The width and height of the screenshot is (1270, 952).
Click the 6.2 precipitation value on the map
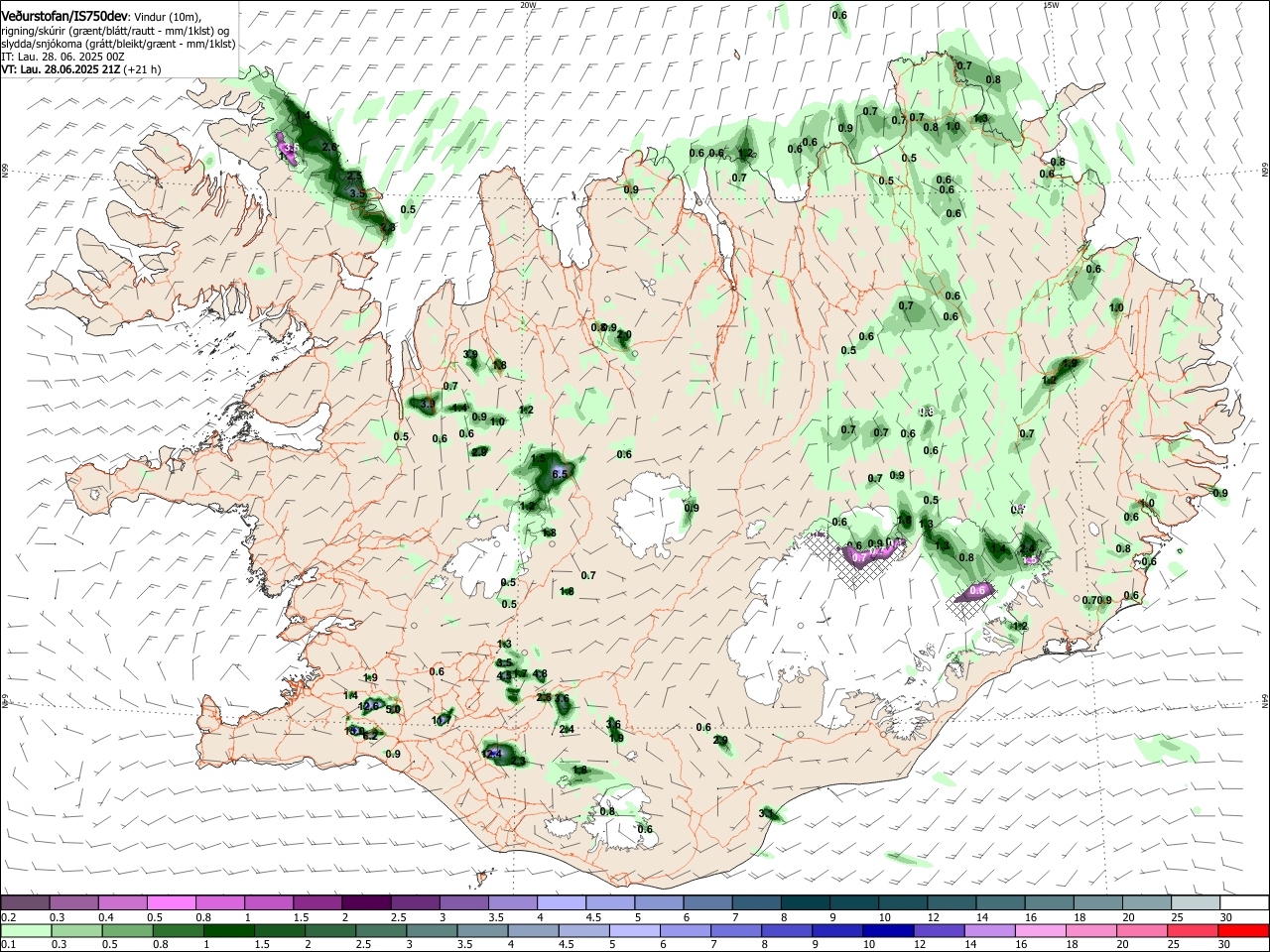point(371,735)
